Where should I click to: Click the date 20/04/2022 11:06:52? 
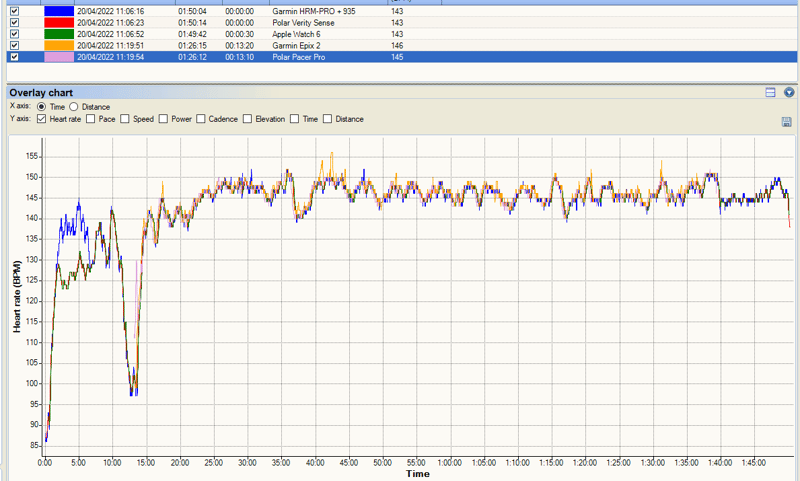[x=111, y=34]
